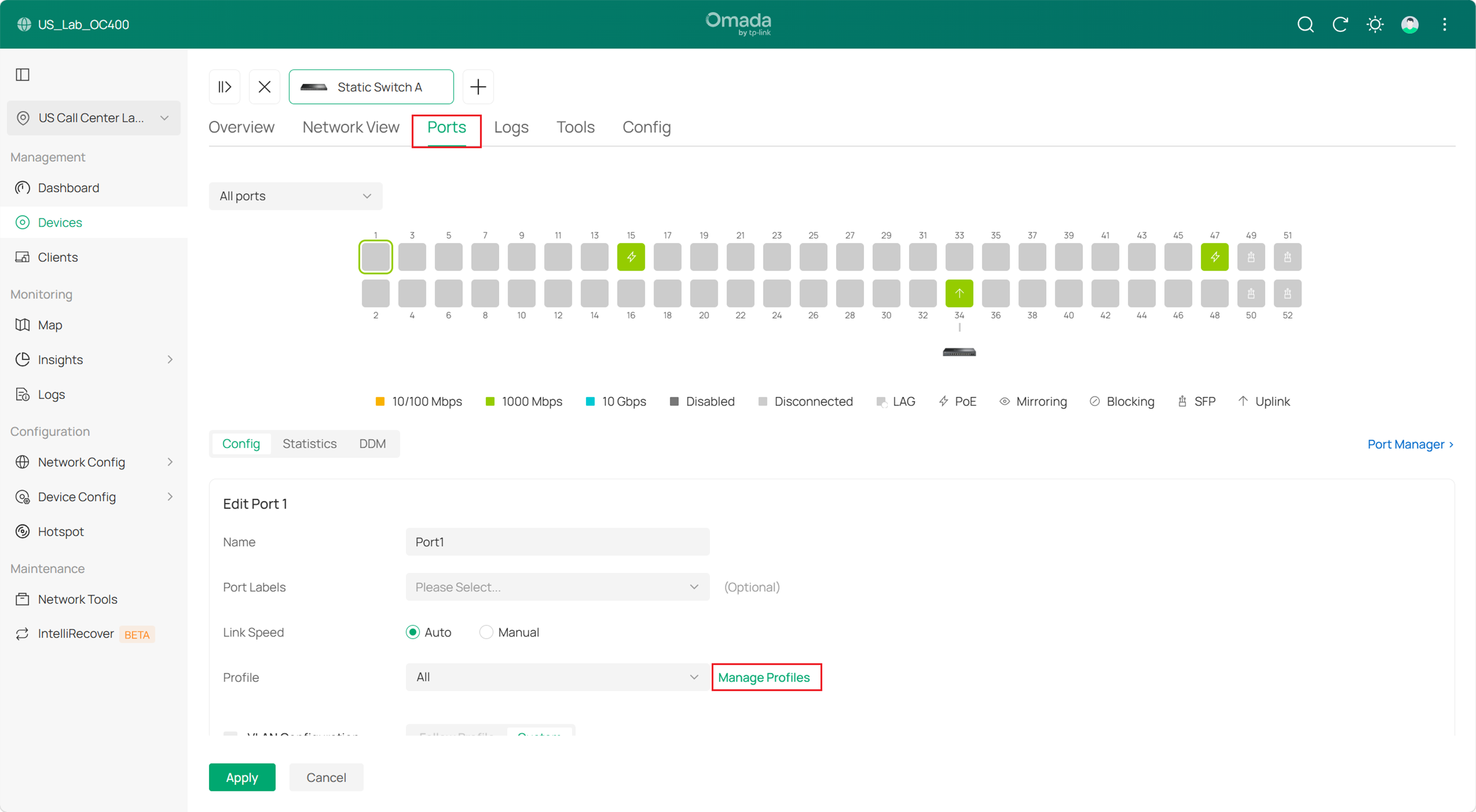This screenshot has height=812, width=1476.
Task: Select the Static Switch A device tab
Action: pyautogui.click(x=371, y=87)
